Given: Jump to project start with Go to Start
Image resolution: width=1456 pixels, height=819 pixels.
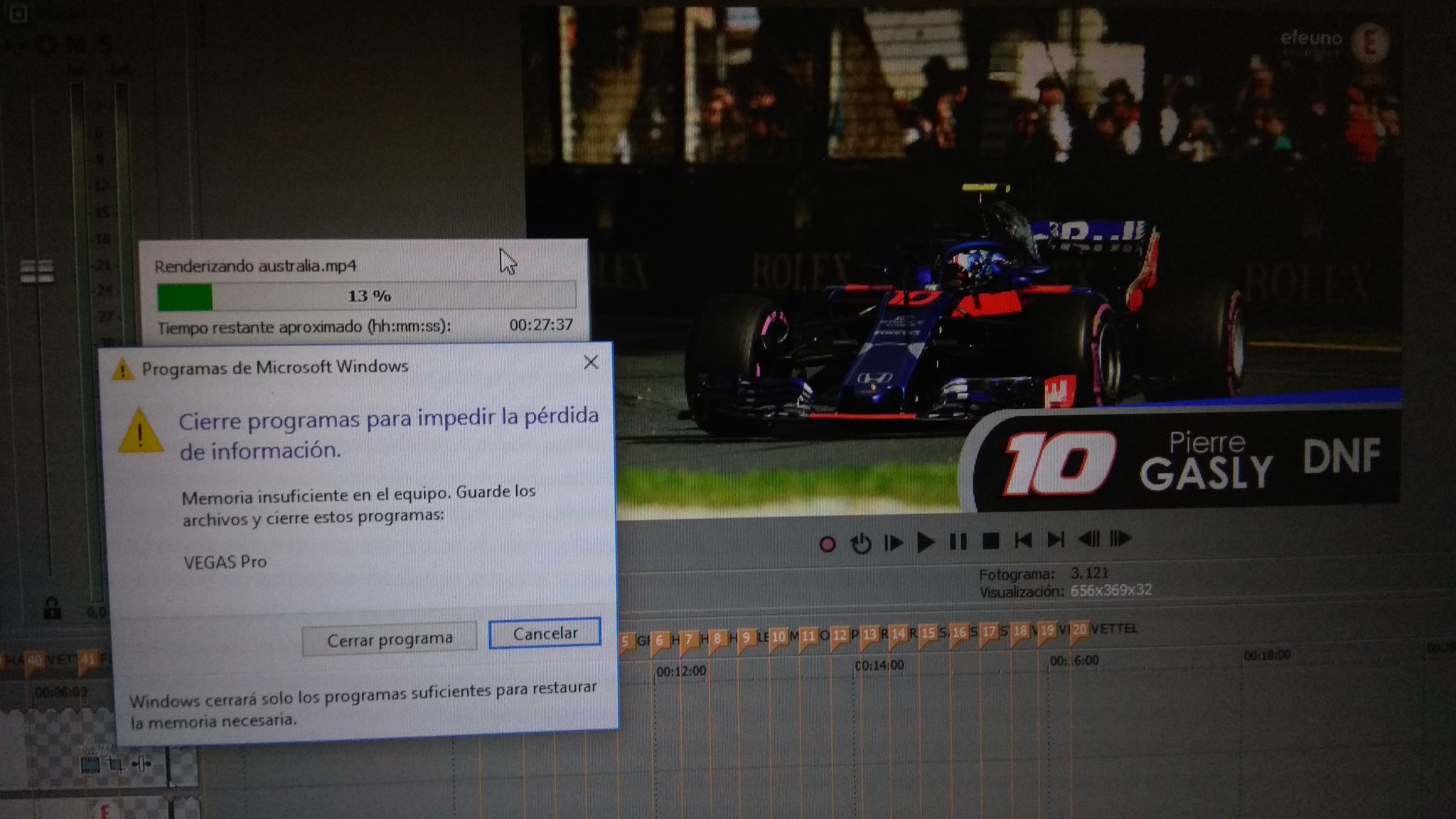Looking at the screenshot, I should pyautogui.click(x=1023, y=540).
